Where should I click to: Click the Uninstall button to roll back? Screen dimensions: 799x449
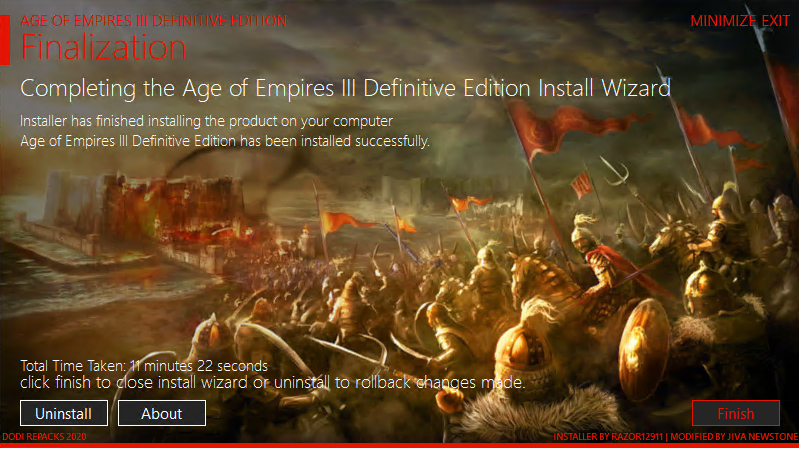(64, 413)
